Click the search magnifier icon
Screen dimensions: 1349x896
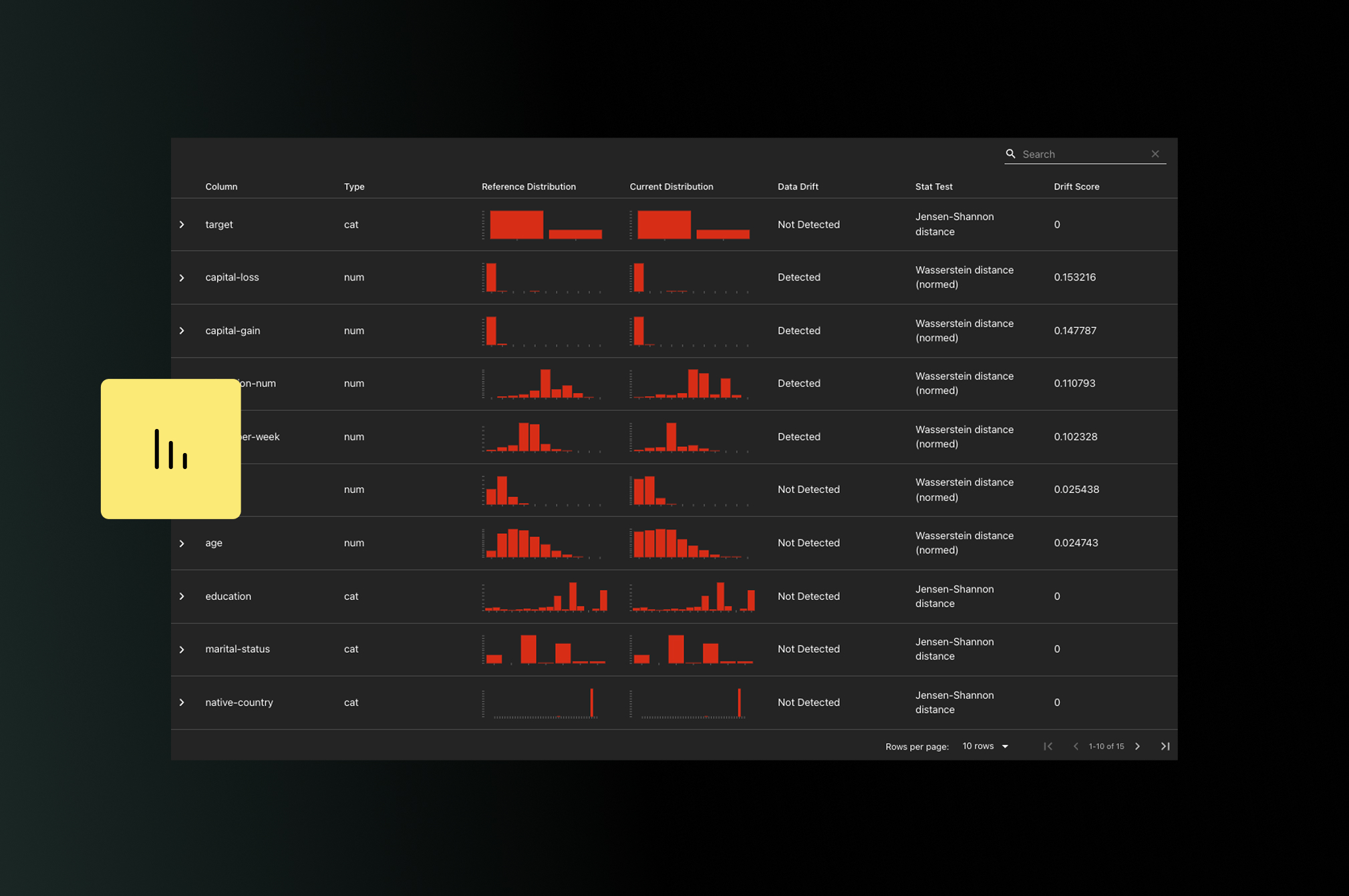(1010, 154)
